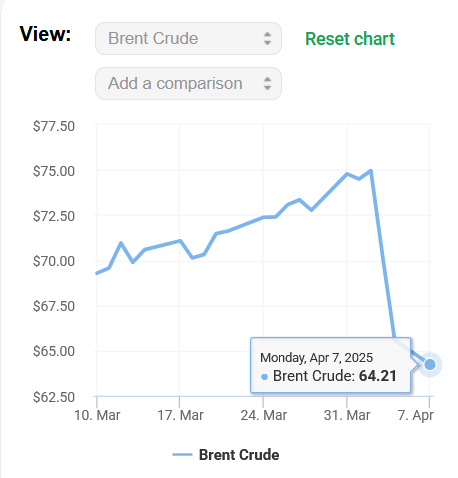Open the Add a comparison dropdown
The image size is (458, 478).
pyautogui.click(x=188, y=83)
